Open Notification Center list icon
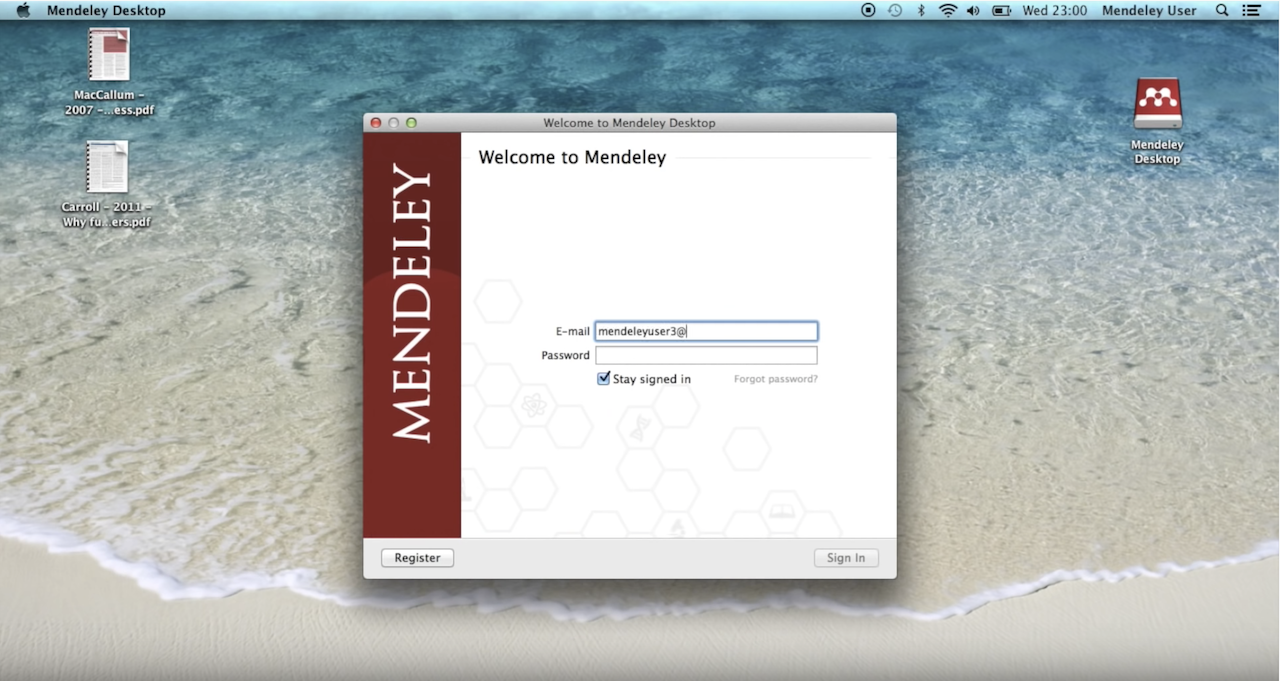1280x681 pixels. click(x=1251, y=10)
